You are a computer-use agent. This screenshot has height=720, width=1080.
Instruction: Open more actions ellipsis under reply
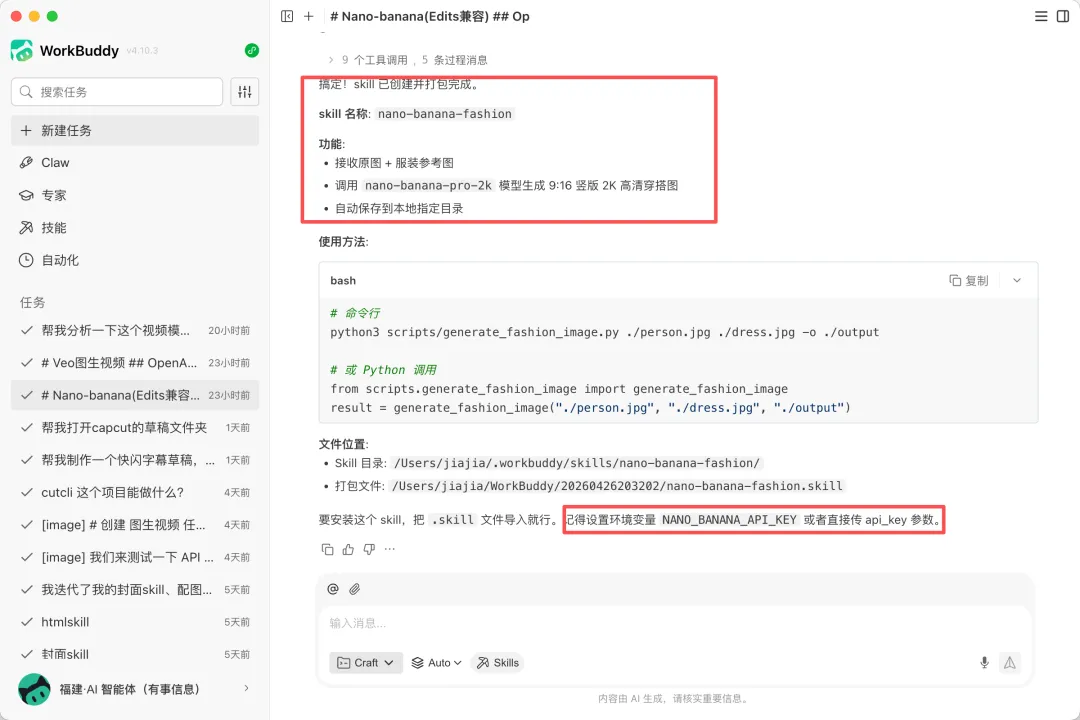click(390, 549)
